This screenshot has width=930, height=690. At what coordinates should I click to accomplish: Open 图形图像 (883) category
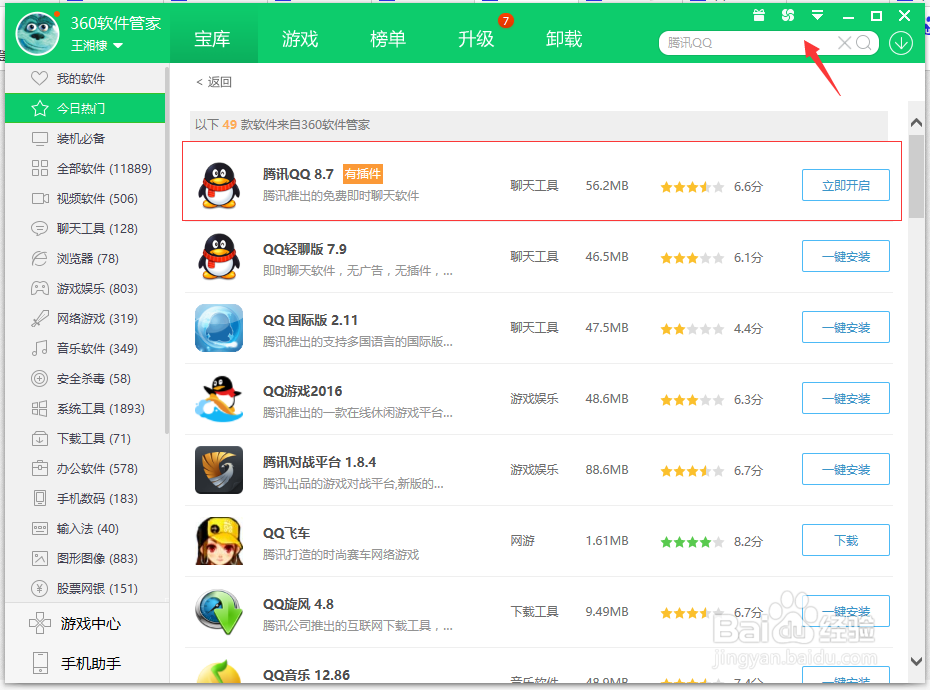[x=85, y=559]
